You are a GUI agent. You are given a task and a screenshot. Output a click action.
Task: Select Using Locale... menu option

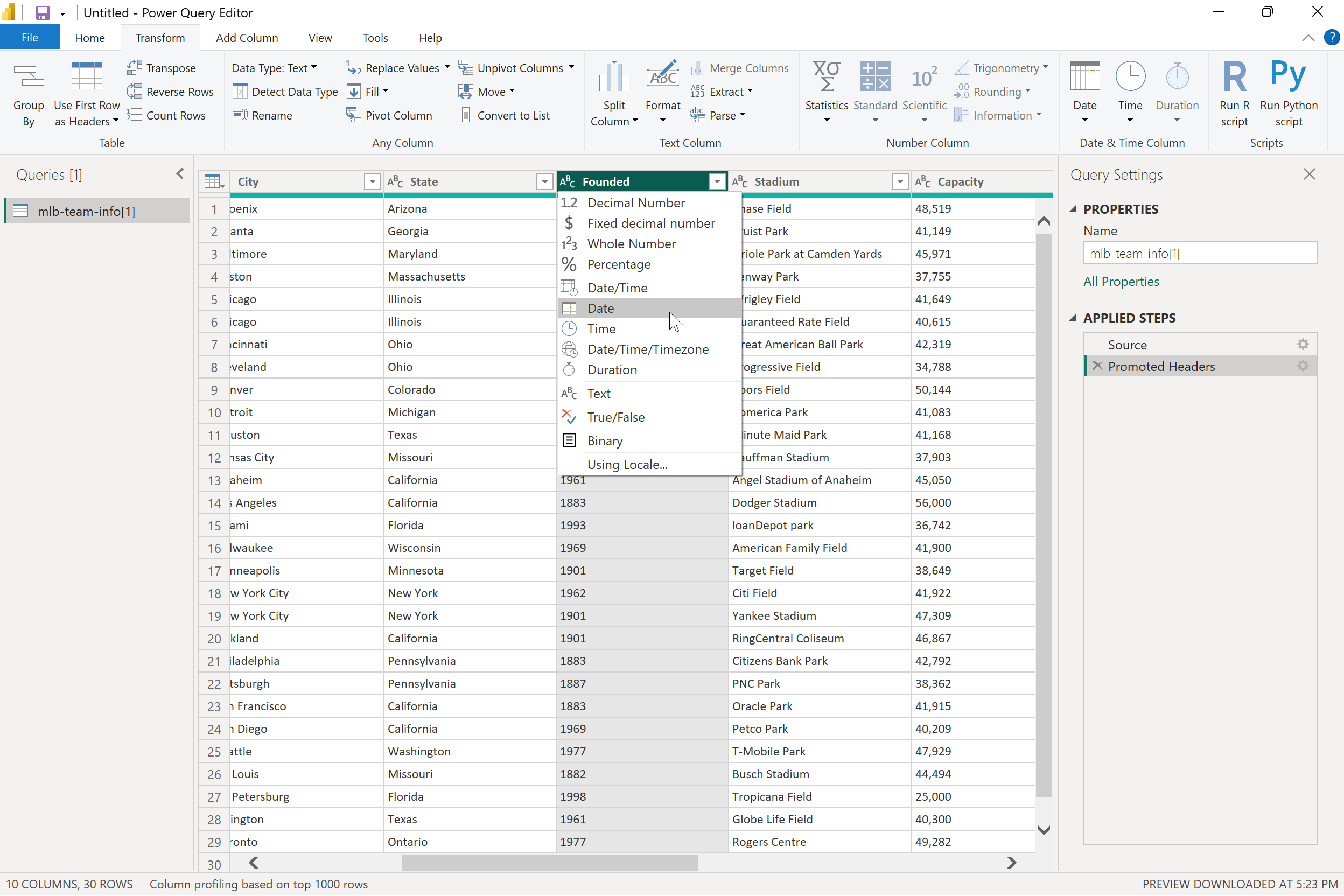[x=627, y=465]
